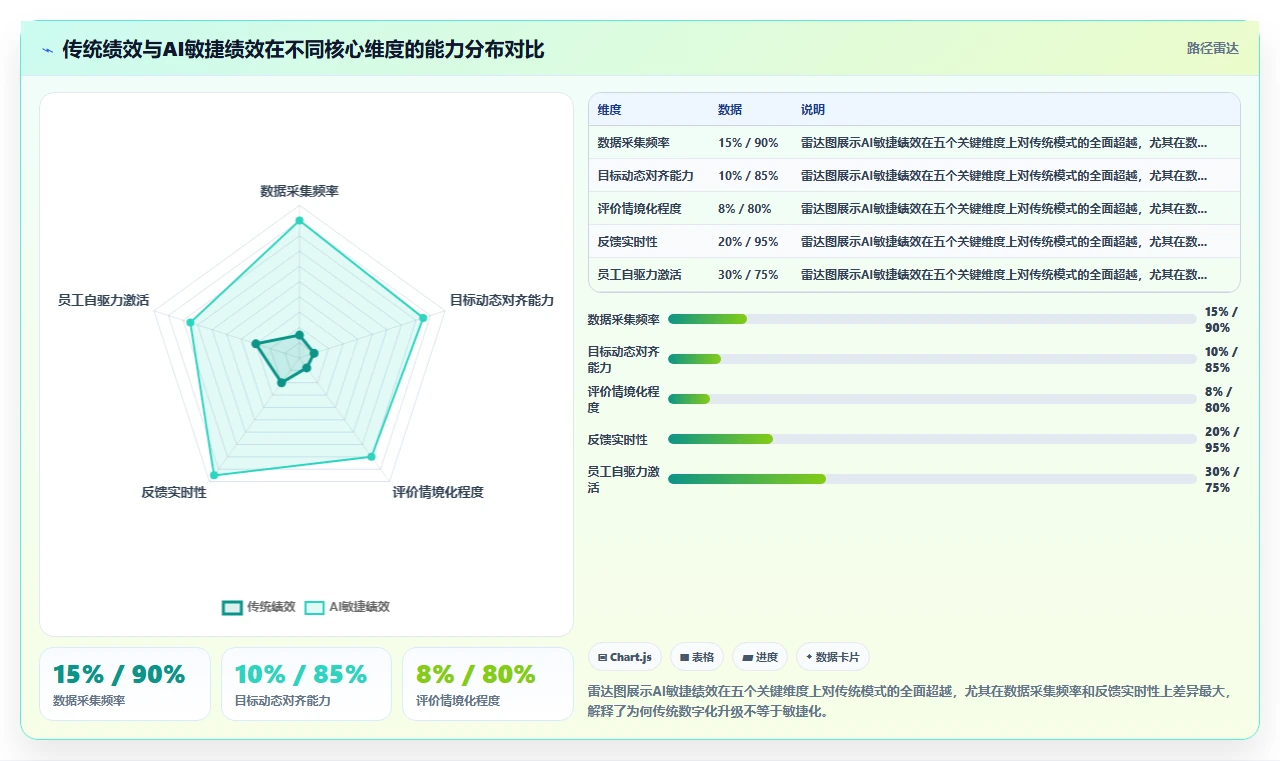Toggle the AI敏捷绩效 legend item

point(347,607)
